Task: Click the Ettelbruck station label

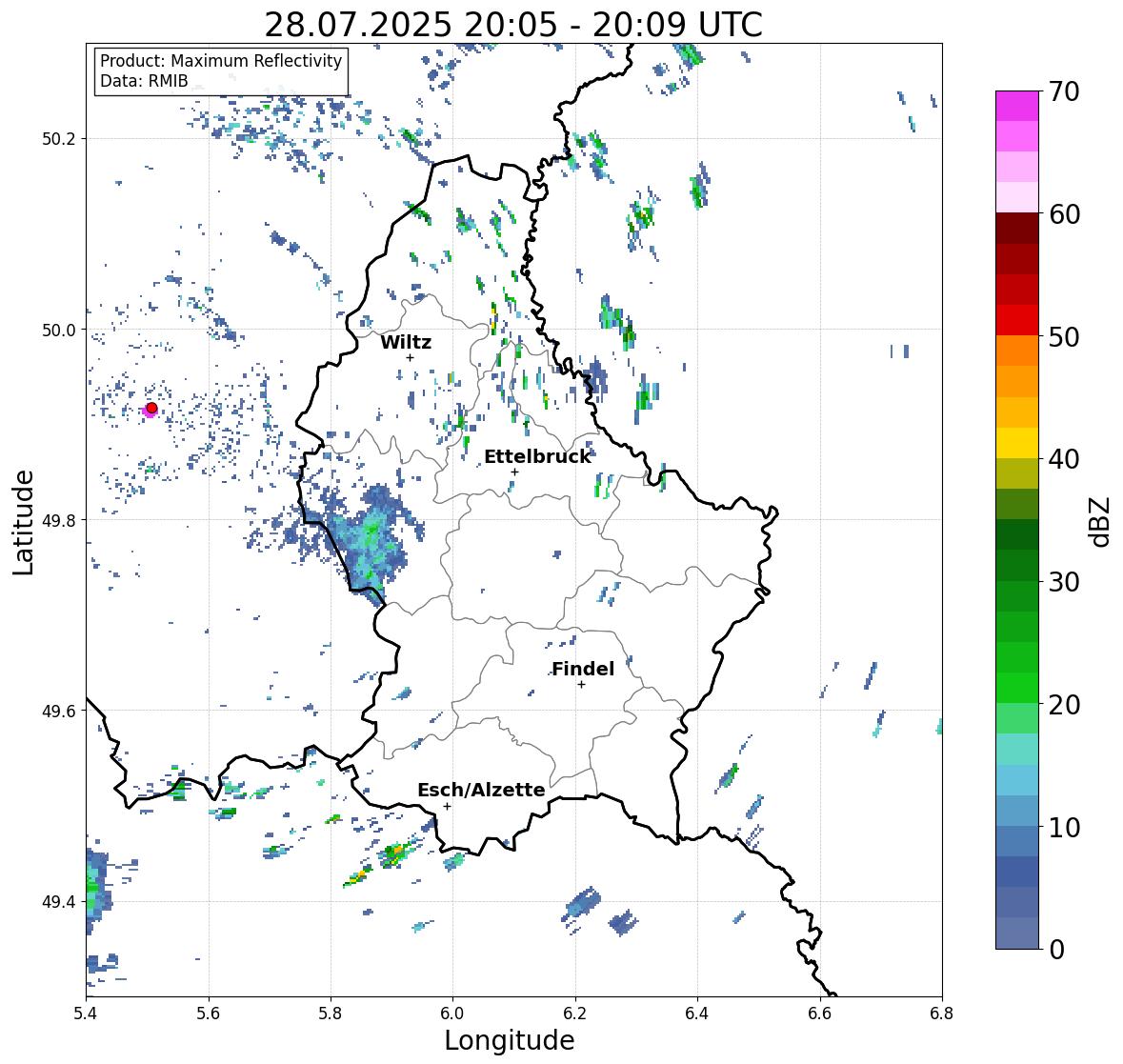Action: [x=537, y=457]
